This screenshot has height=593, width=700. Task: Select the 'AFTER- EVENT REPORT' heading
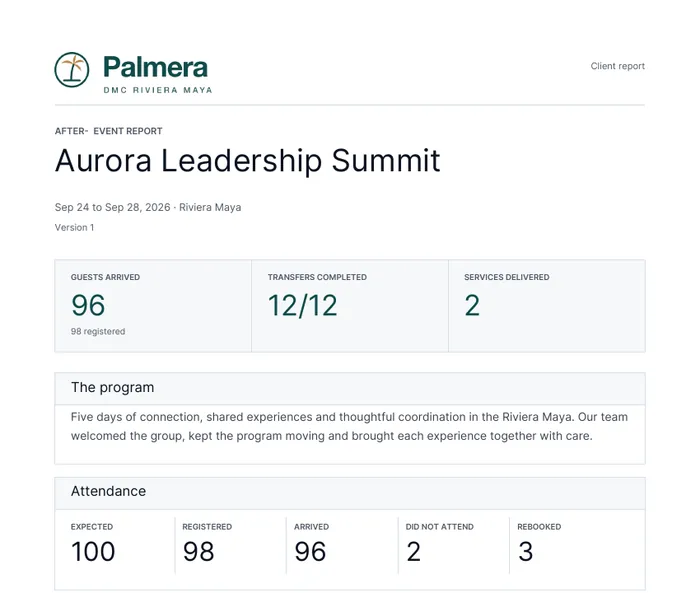108,131
